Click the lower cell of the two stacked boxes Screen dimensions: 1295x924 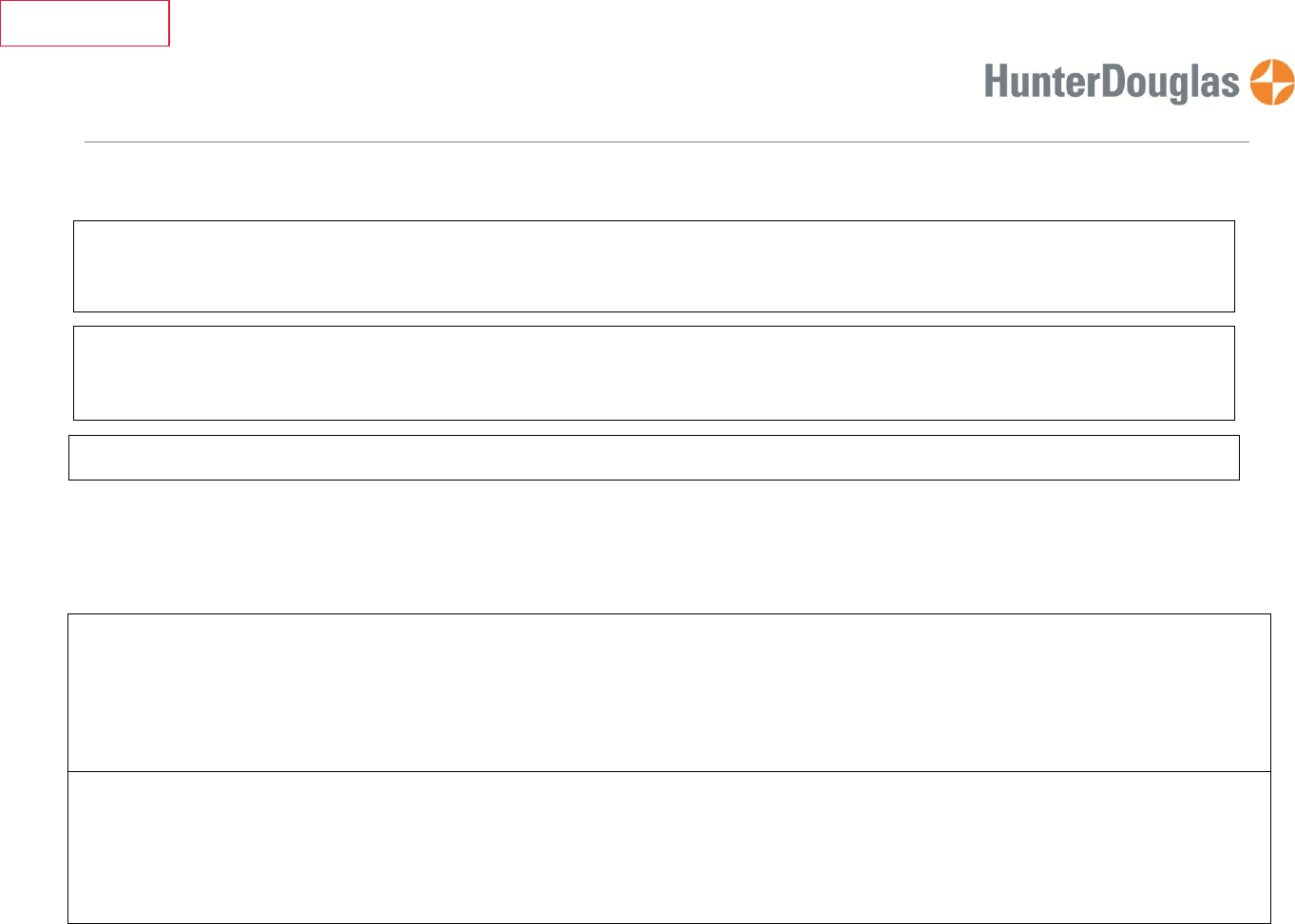coord(669,847)
